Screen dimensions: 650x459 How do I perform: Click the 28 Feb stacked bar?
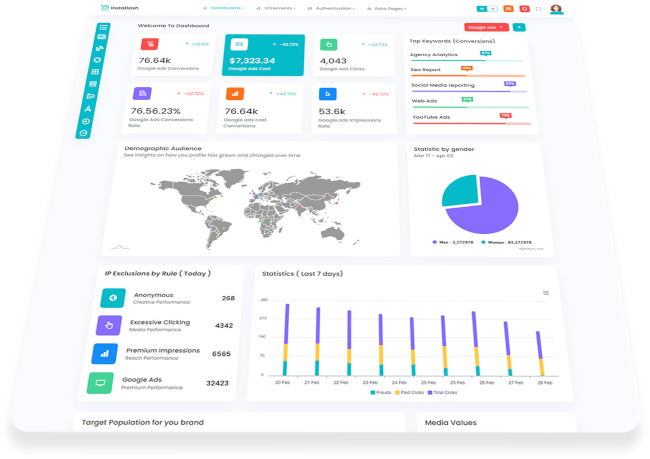pos(541,353)
